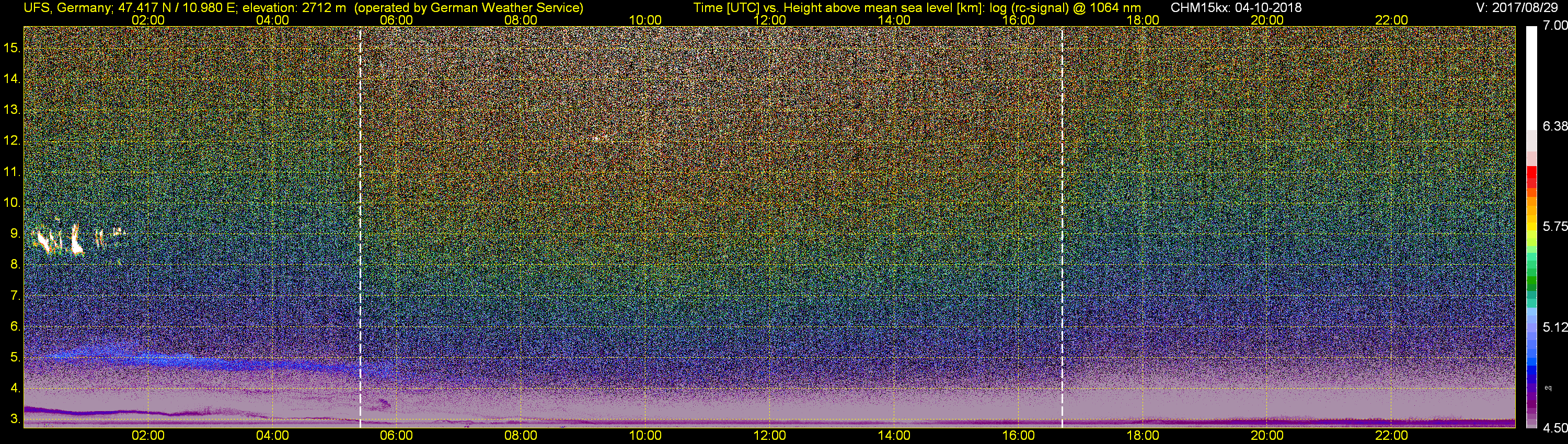Click the 10 km height axis label
The image size is (1568, 444).
click(x=11, y=203)
